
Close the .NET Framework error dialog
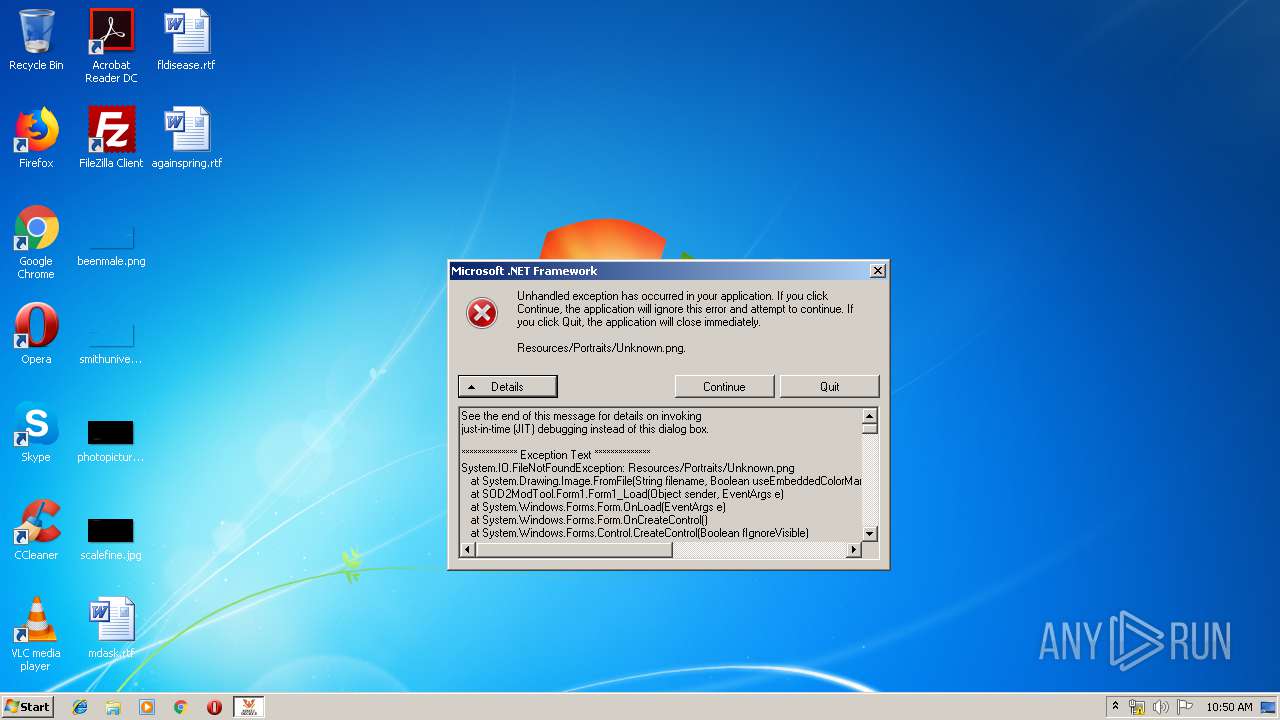[x=877, y=271]
